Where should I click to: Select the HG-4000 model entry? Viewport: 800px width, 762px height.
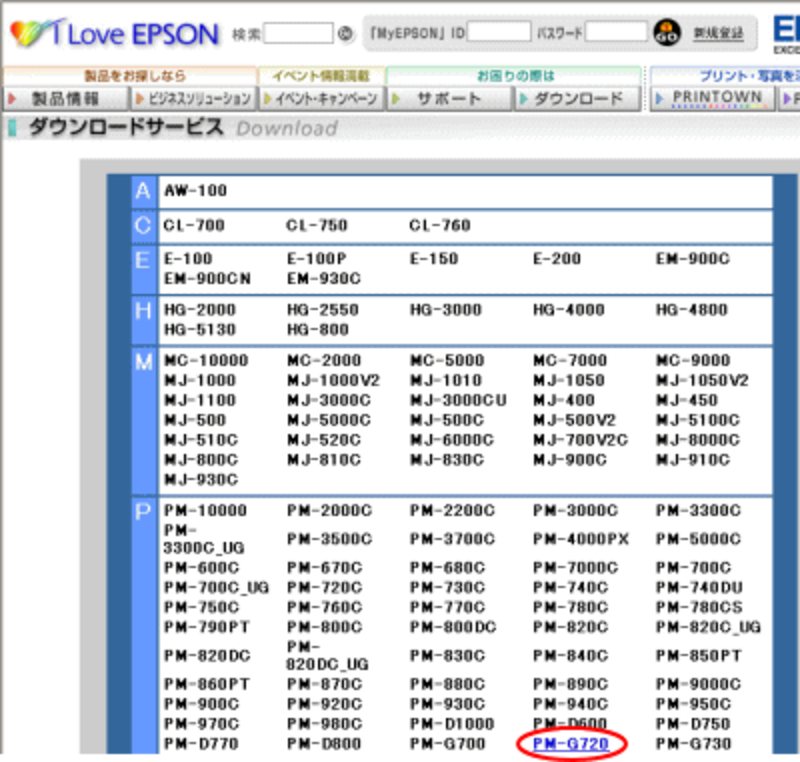(569, 310)
